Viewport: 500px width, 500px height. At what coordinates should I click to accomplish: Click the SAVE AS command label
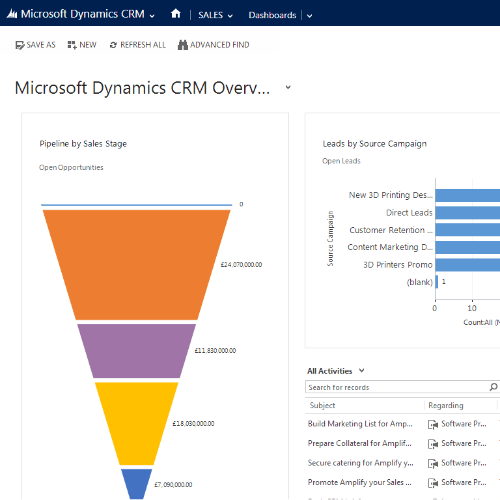point(41,45)
